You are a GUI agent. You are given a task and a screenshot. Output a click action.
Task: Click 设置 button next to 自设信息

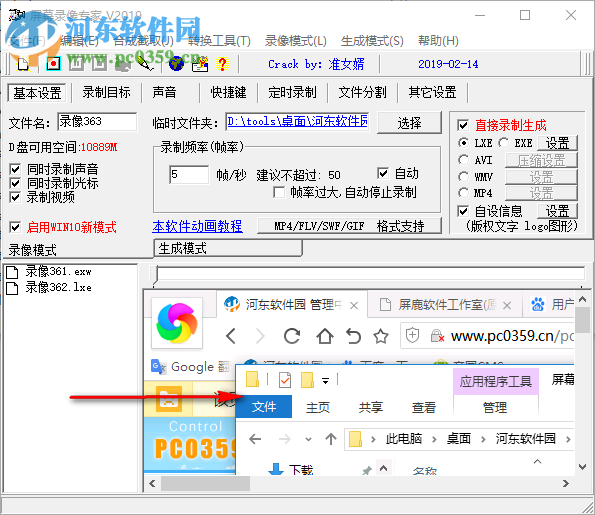557,211
